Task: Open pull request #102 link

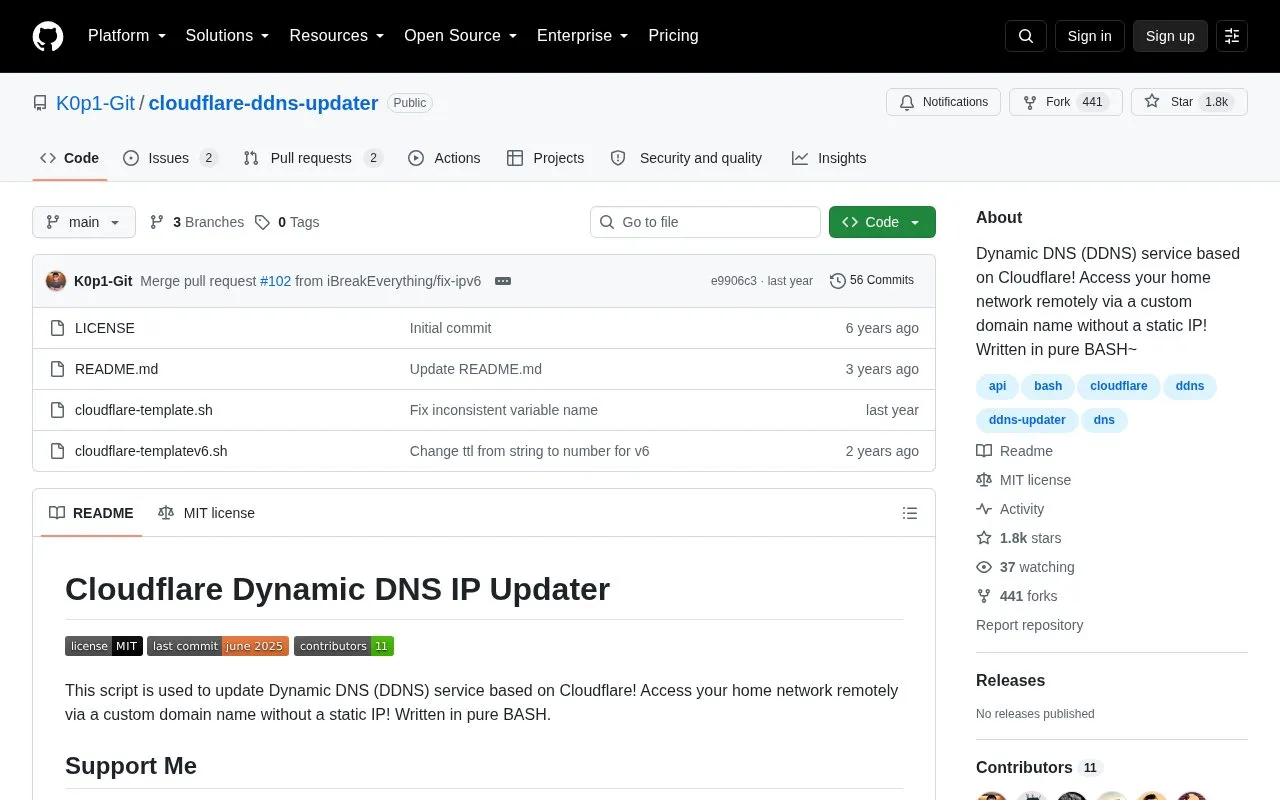Action: [x=275, y=281]
